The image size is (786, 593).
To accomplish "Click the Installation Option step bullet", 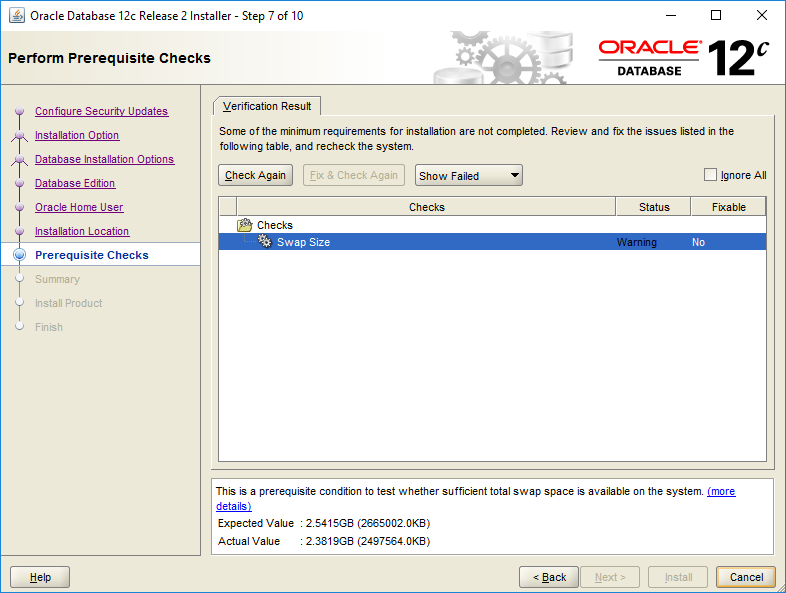I will (20, 135).
